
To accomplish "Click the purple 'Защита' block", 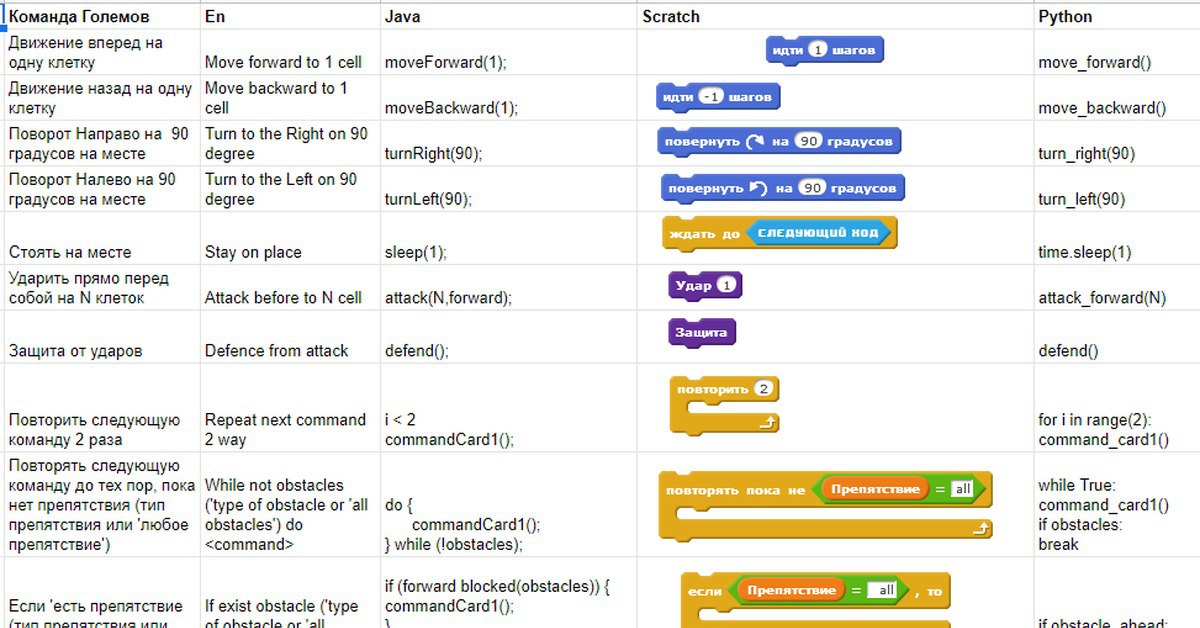I will (x=702, y=332).
